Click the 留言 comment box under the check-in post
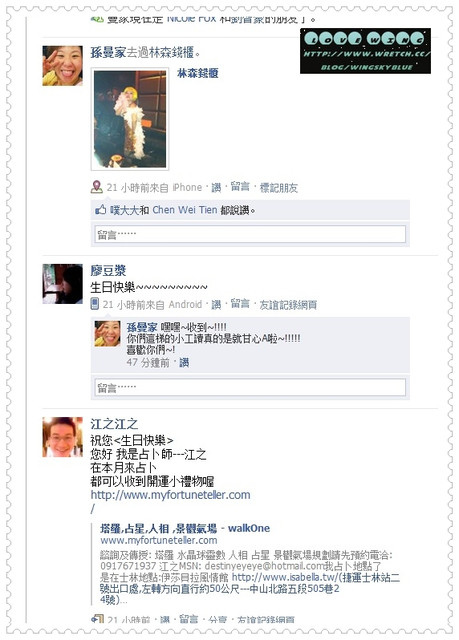 (250, 234)
